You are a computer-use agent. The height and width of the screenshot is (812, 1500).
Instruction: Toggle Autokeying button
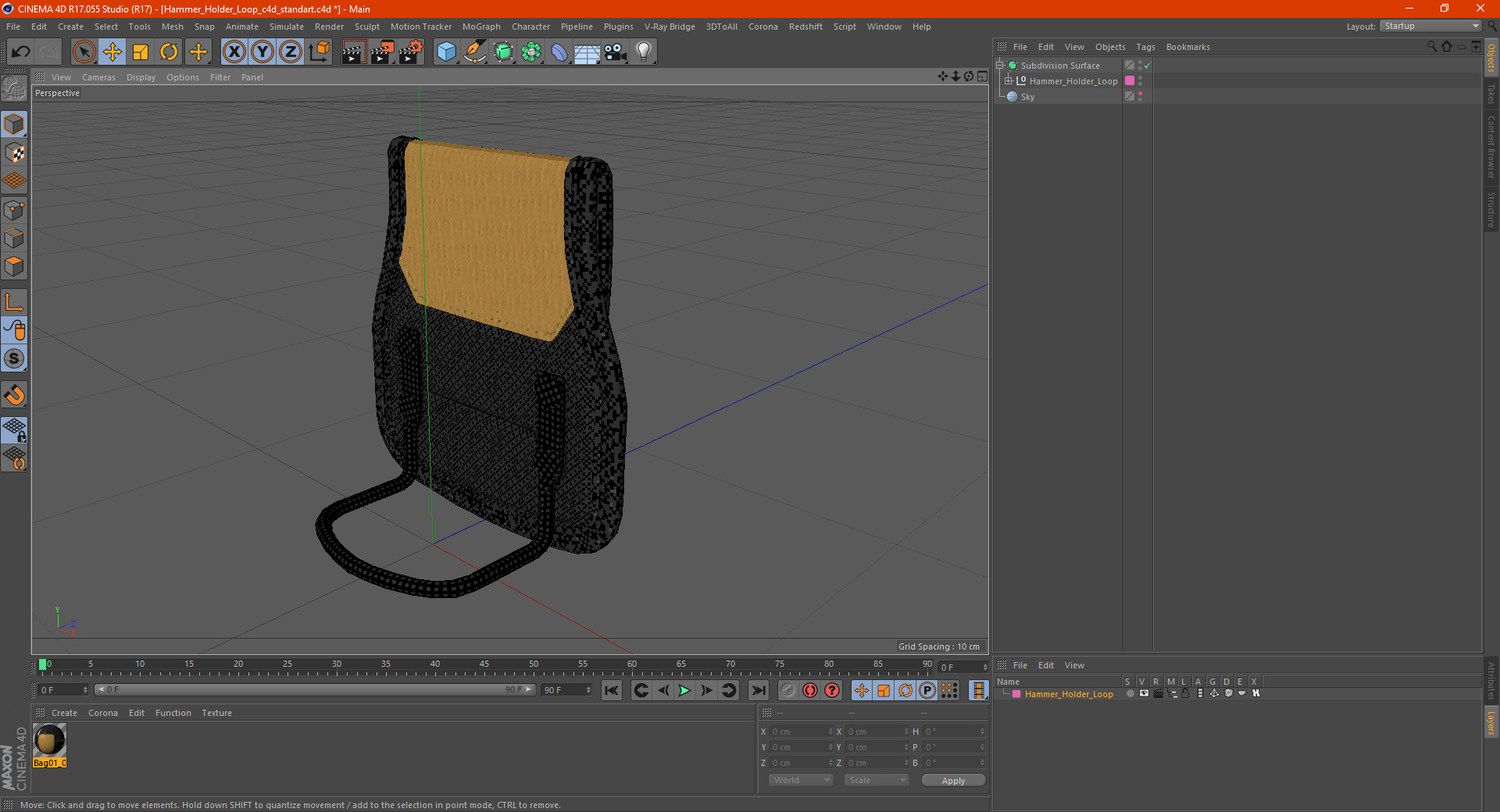(x=810, y=690)
